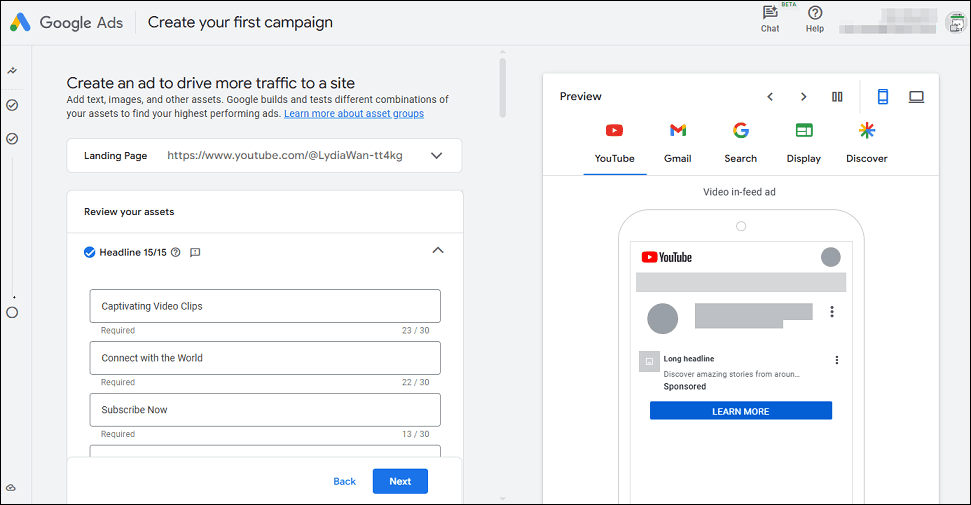Select the Gmail preview tab
The width and height of the screenshot is (971, 505).
677,143
